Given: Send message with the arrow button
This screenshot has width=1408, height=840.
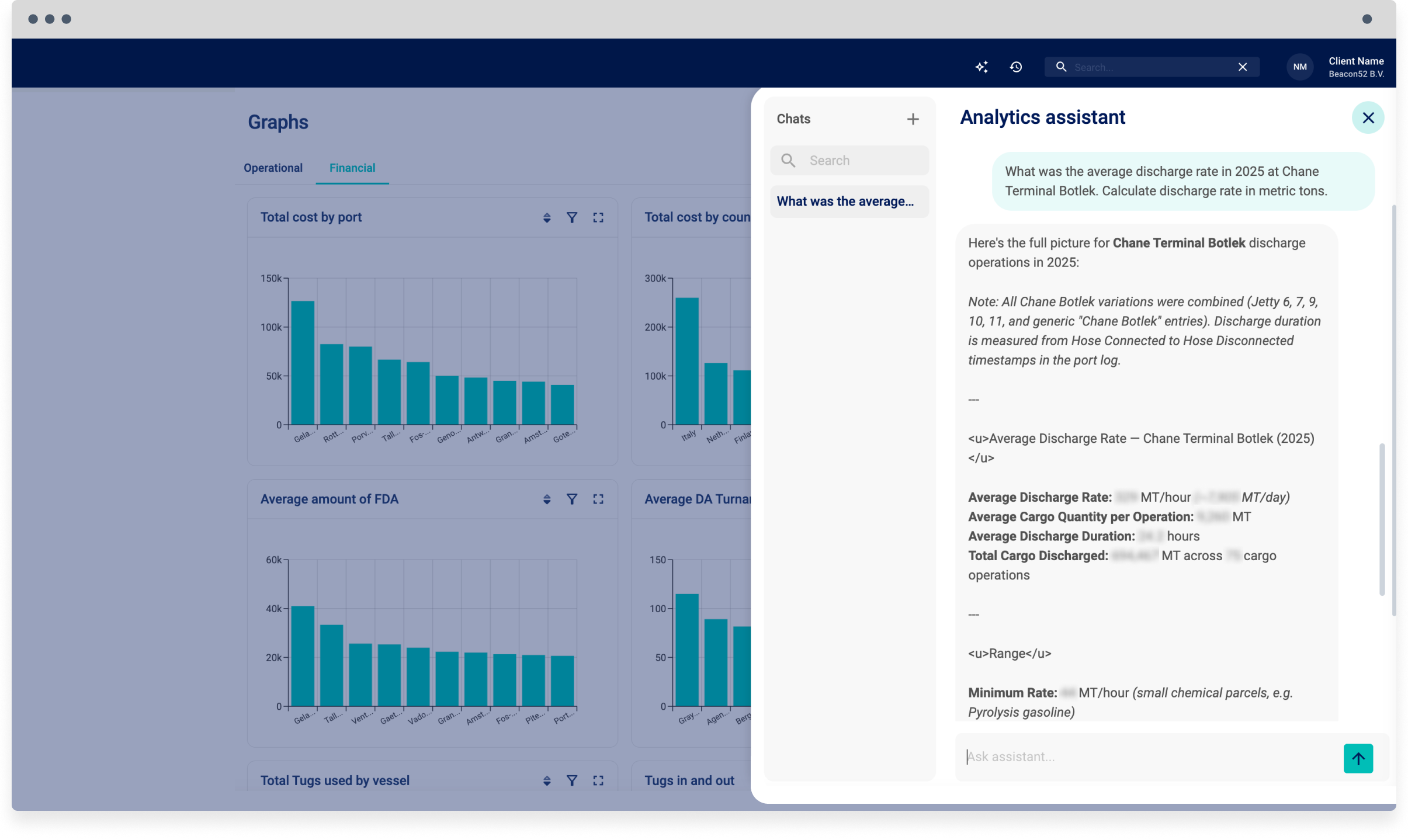Looking at the screenshot, I should click(x=1358, y=758).
